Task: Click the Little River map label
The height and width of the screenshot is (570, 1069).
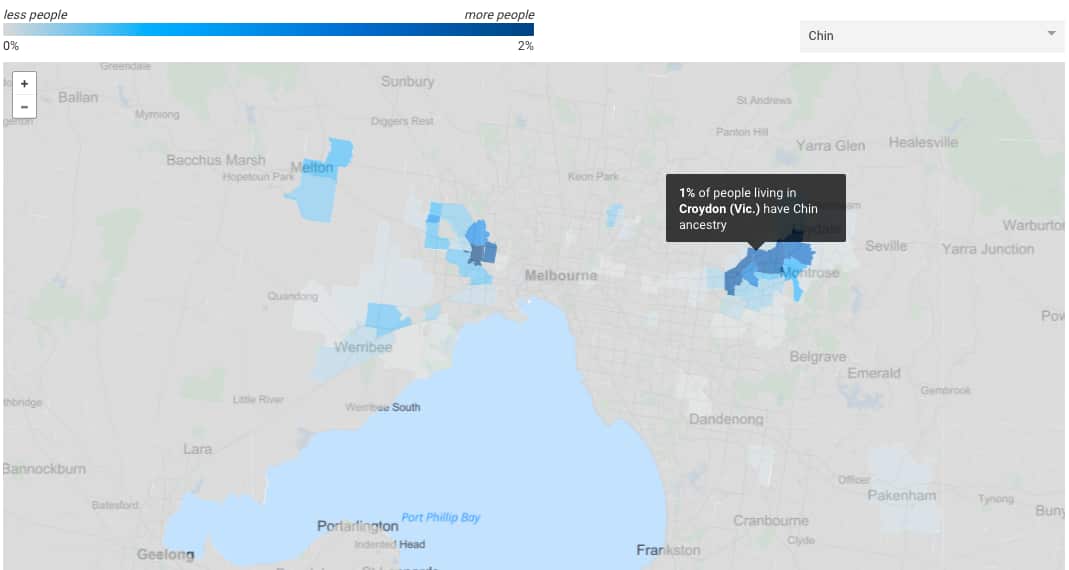Action: pos(258,400)
